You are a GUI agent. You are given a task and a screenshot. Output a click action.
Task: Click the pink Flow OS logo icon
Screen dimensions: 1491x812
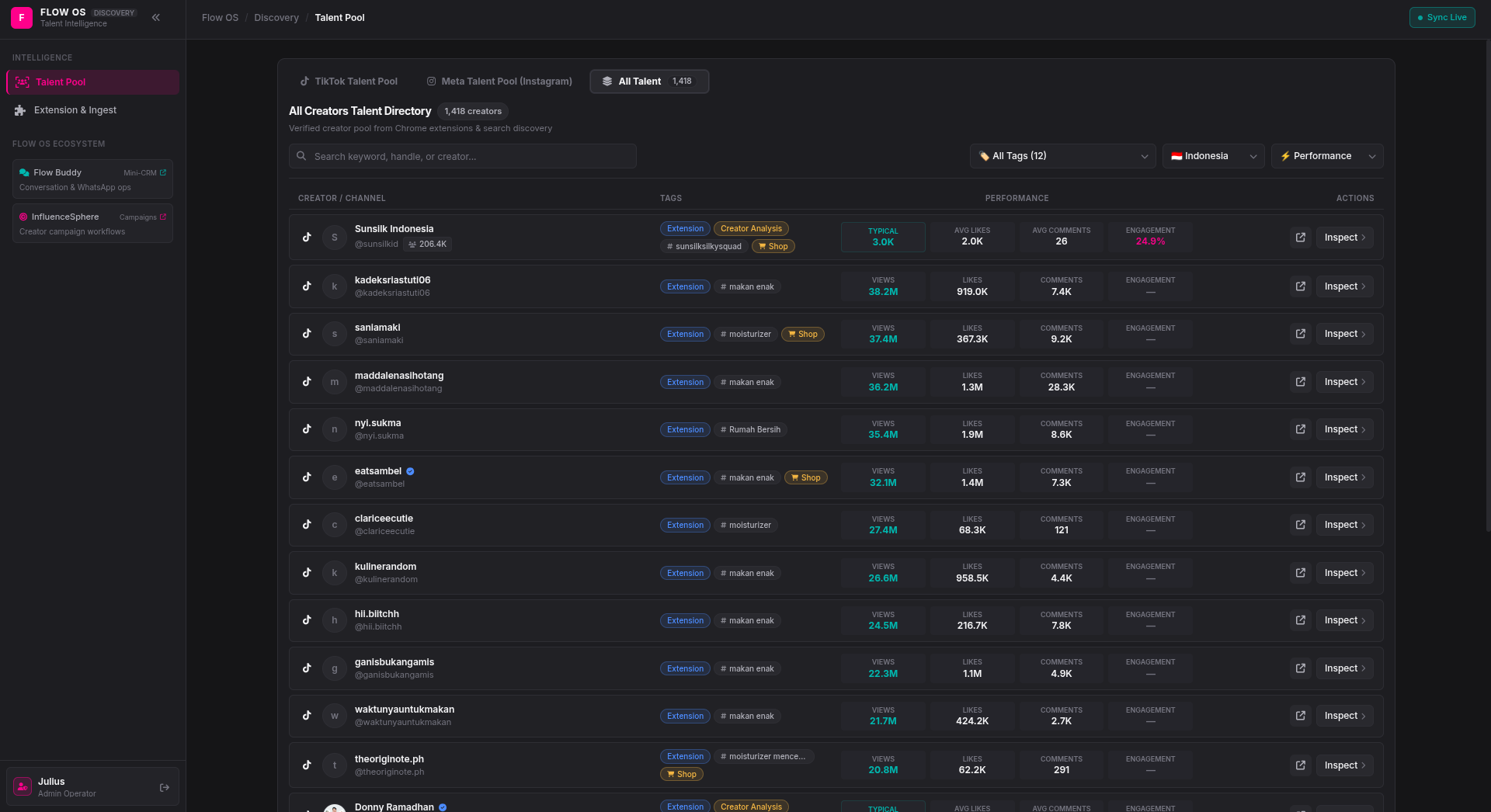tap(22, 17)
